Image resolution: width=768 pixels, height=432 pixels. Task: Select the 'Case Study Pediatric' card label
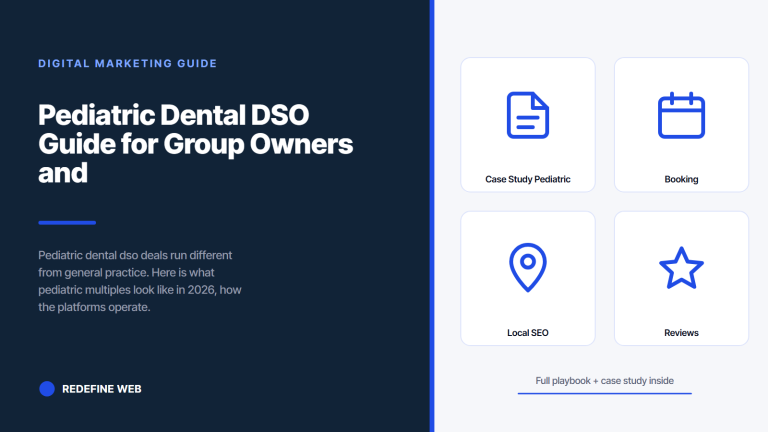point(528,179)
